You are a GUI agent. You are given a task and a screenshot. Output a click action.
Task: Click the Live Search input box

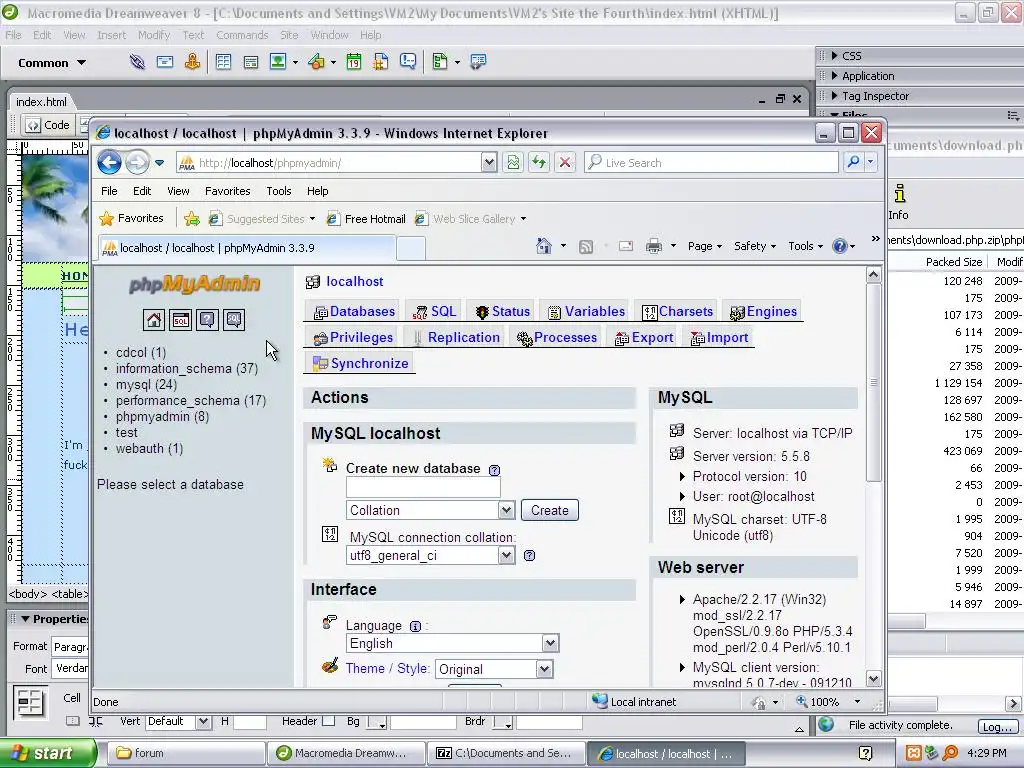pos(712,162)
